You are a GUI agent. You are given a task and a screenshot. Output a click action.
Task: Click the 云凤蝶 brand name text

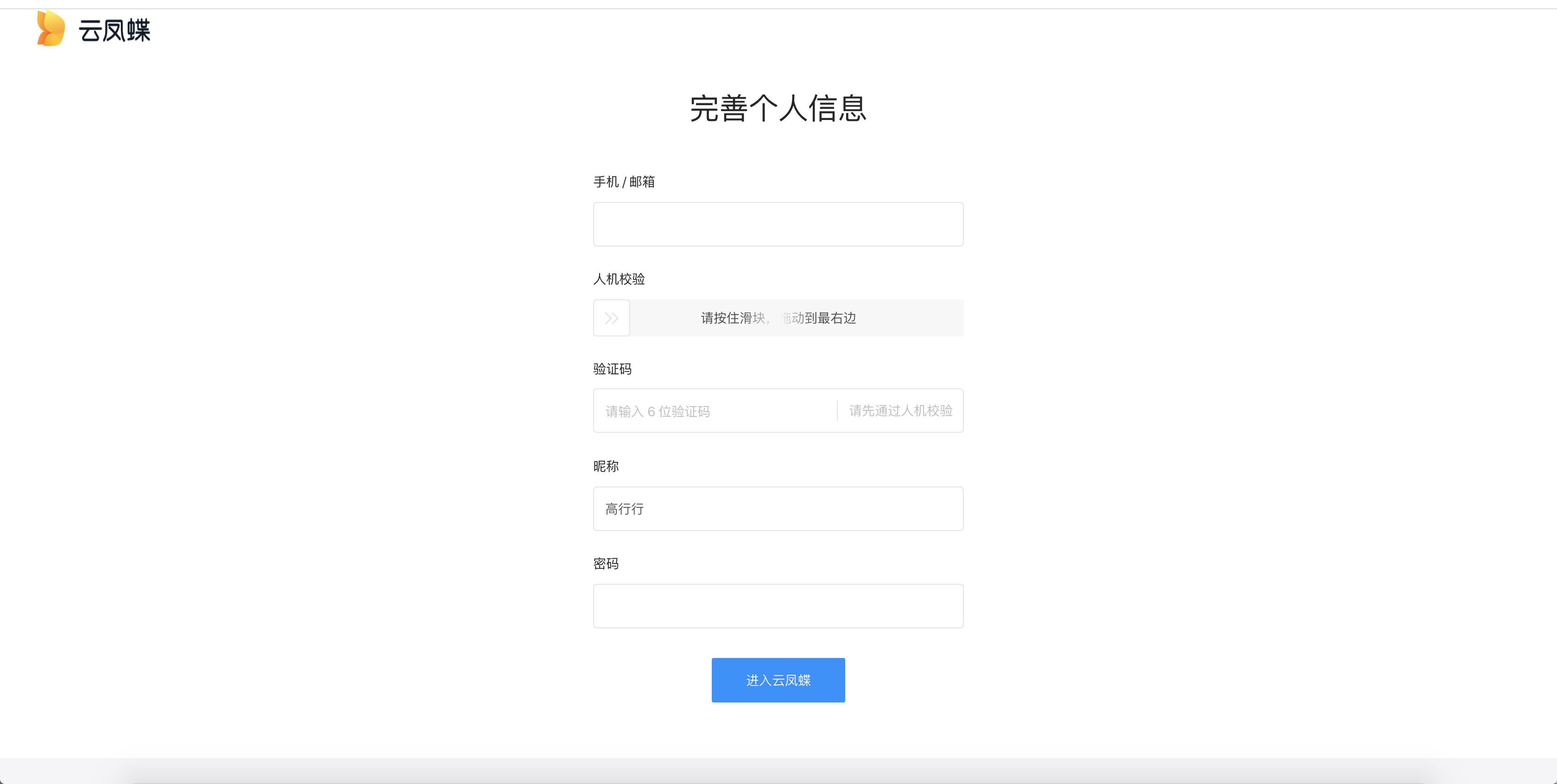point(114,31)
